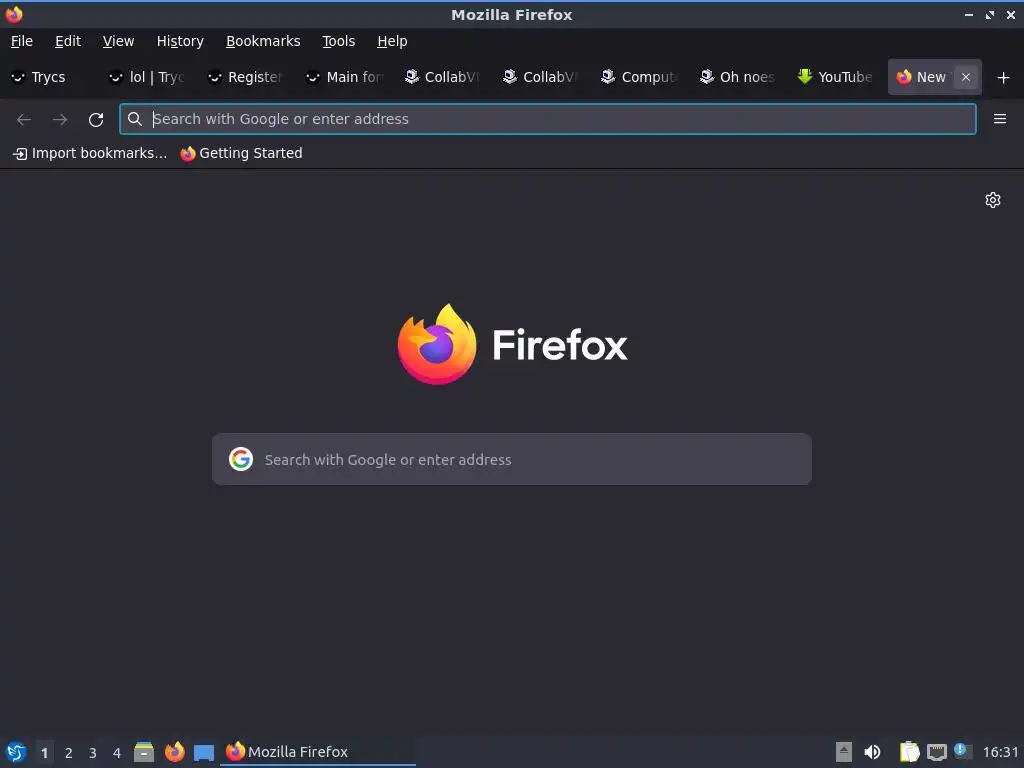Click the Google logo in page search box
Viewport: 1024px width, 768px height.
(x=241, y=459)
